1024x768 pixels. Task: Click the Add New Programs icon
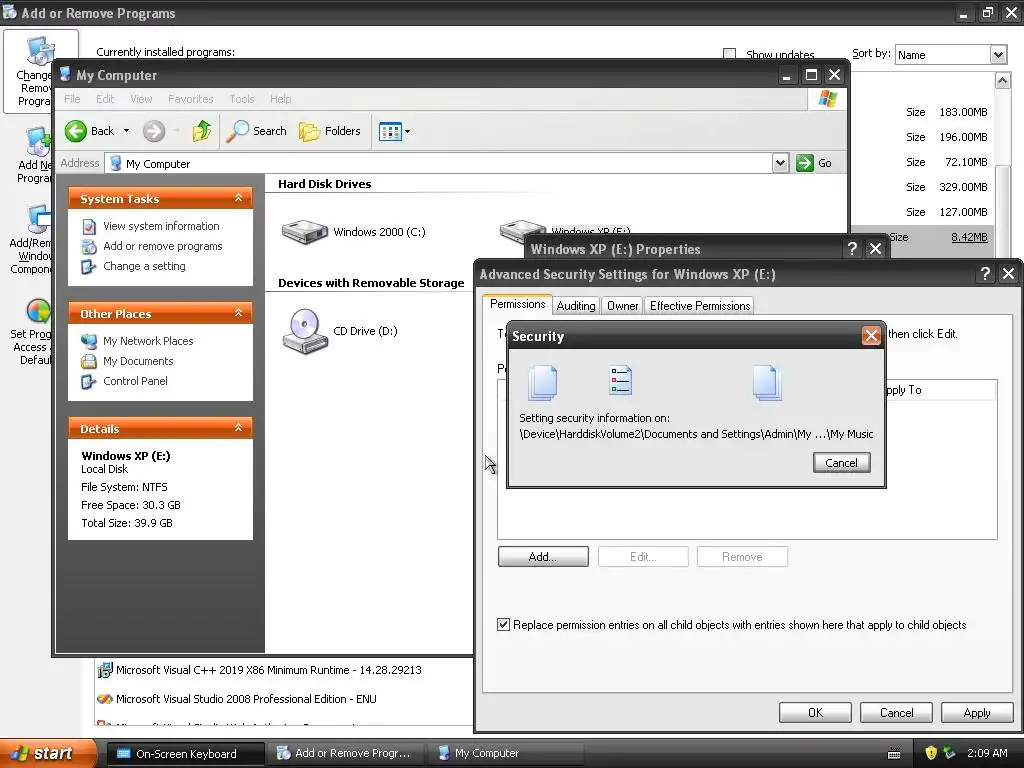39,142
